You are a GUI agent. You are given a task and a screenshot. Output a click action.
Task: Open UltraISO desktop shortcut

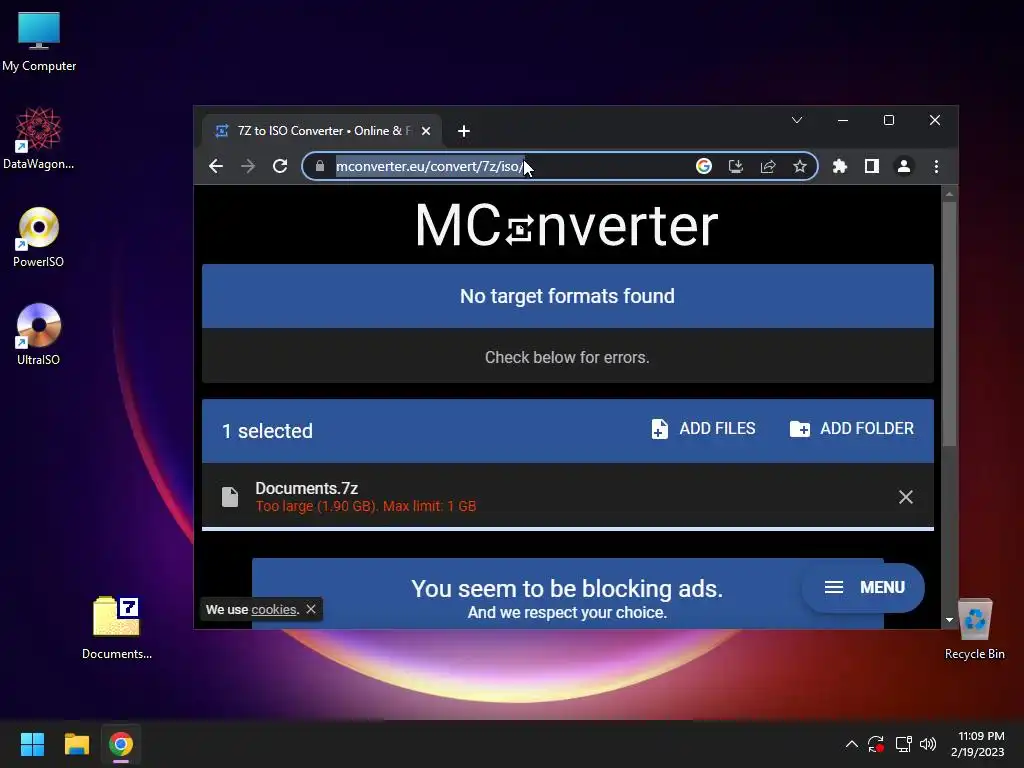pos(39,334)
